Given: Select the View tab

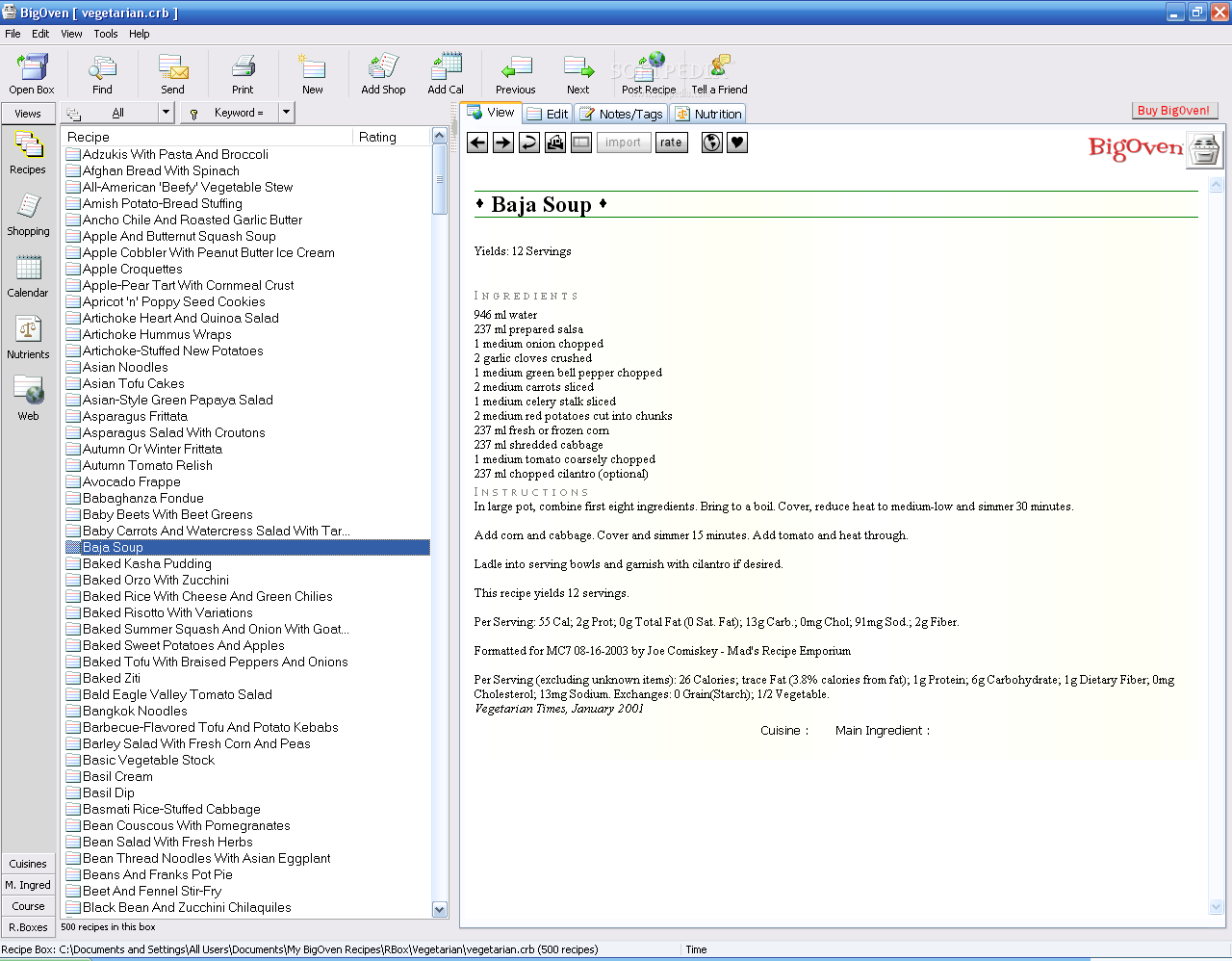Looking at the screenshot, I should [491, 113].
